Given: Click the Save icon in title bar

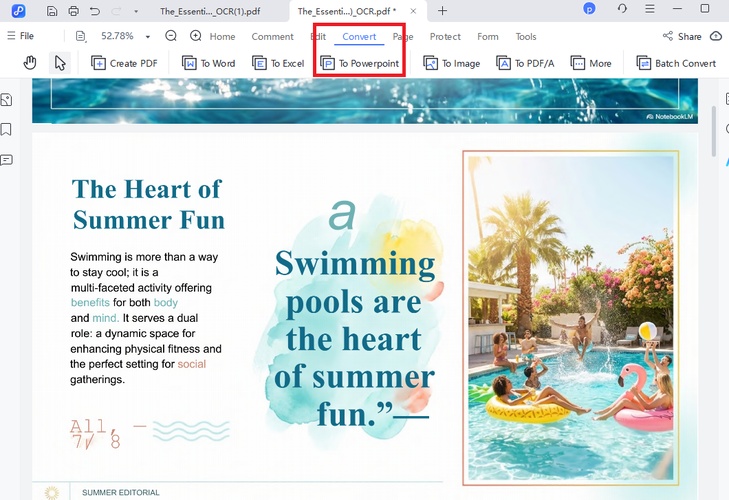Looking at the screenshot, I should pos(52,11).
